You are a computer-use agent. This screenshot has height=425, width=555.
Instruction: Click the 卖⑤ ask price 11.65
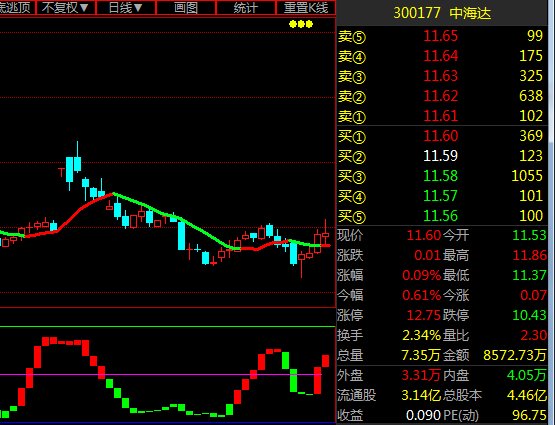pyautogui.click(x=441, y=36)
